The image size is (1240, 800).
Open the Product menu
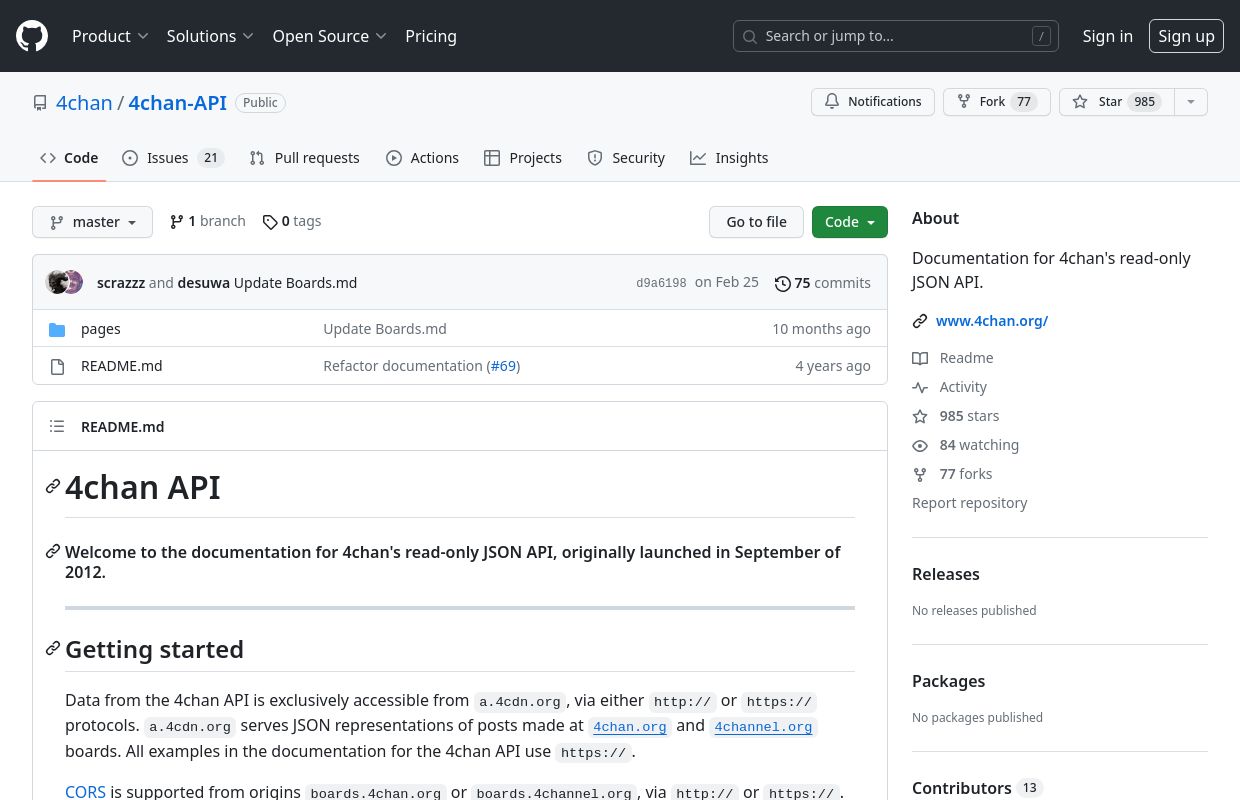[110, 36]
